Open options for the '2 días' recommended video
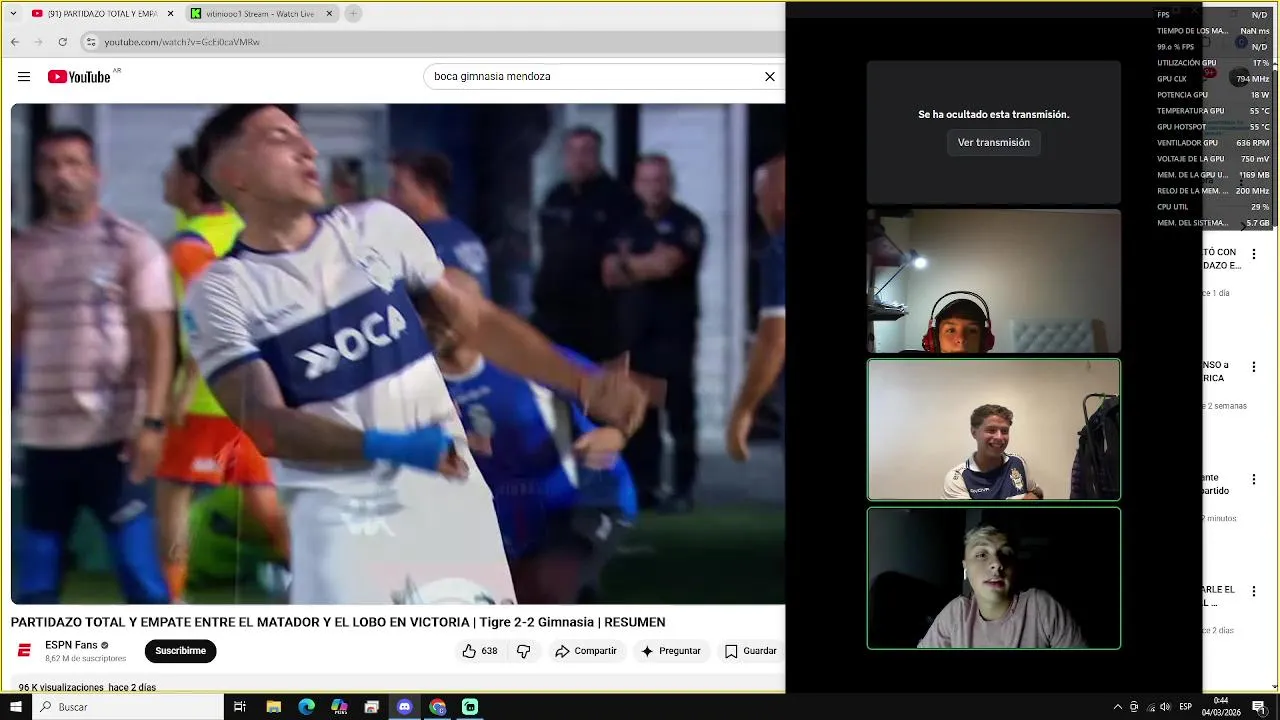 [x=1253, y=592]
